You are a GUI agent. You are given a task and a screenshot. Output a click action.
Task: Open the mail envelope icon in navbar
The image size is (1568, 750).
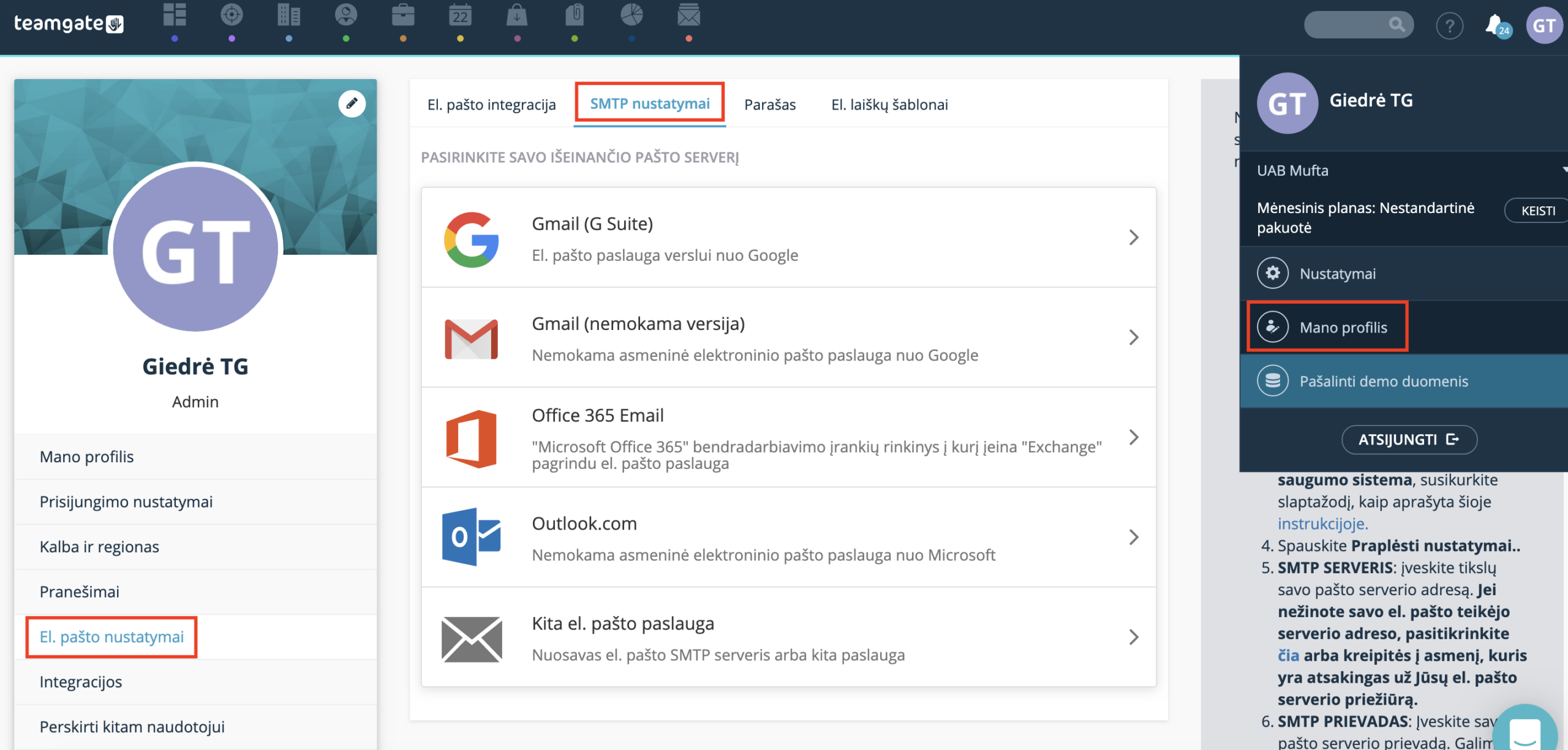(688, 15)
